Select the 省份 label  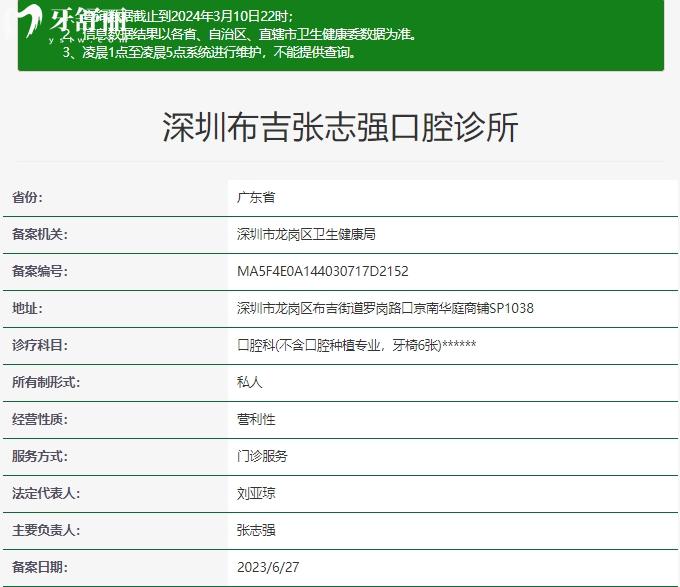point(28,198)
